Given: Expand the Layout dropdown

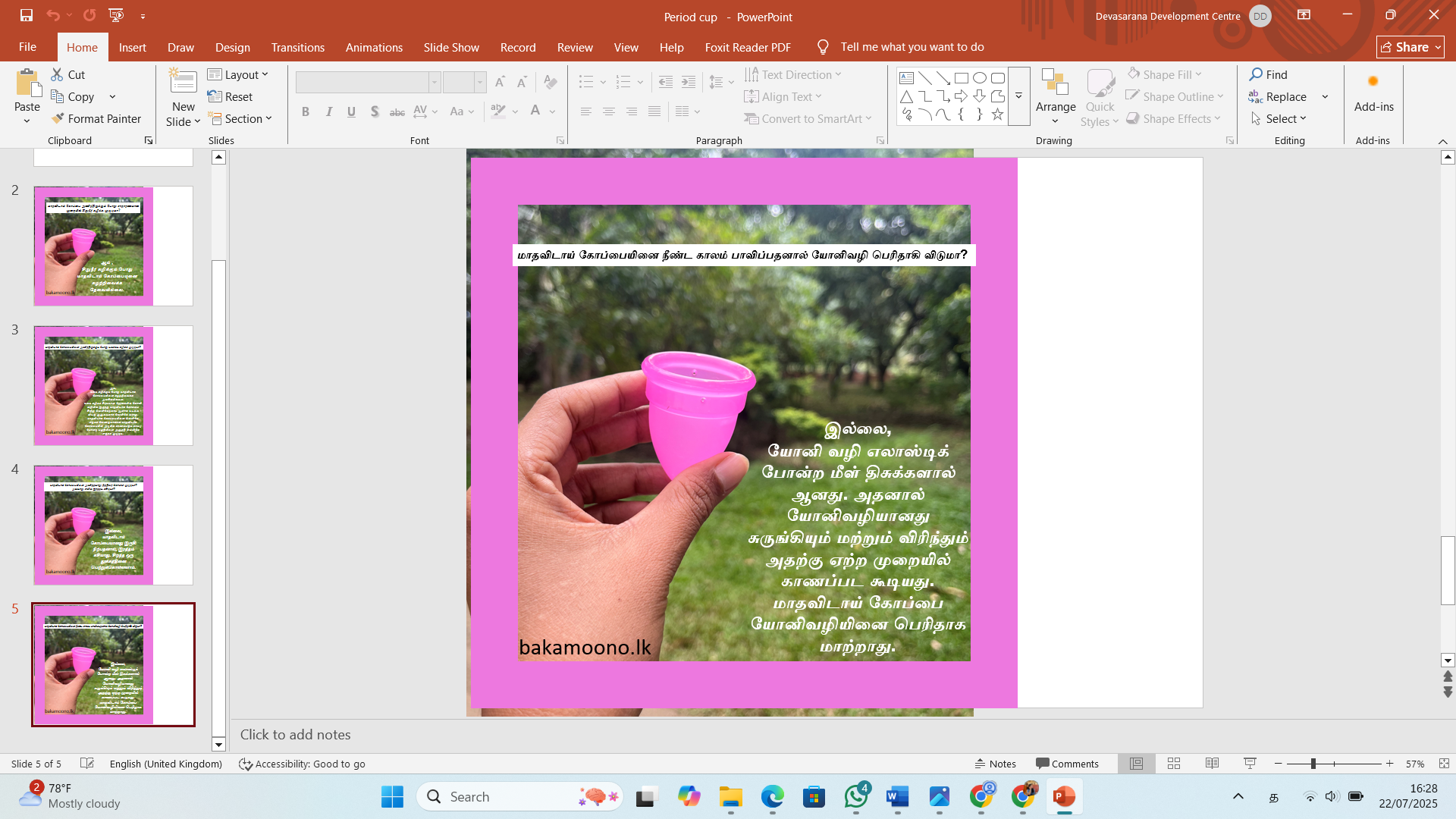Looking at the screenshot, I should [238, 74].
